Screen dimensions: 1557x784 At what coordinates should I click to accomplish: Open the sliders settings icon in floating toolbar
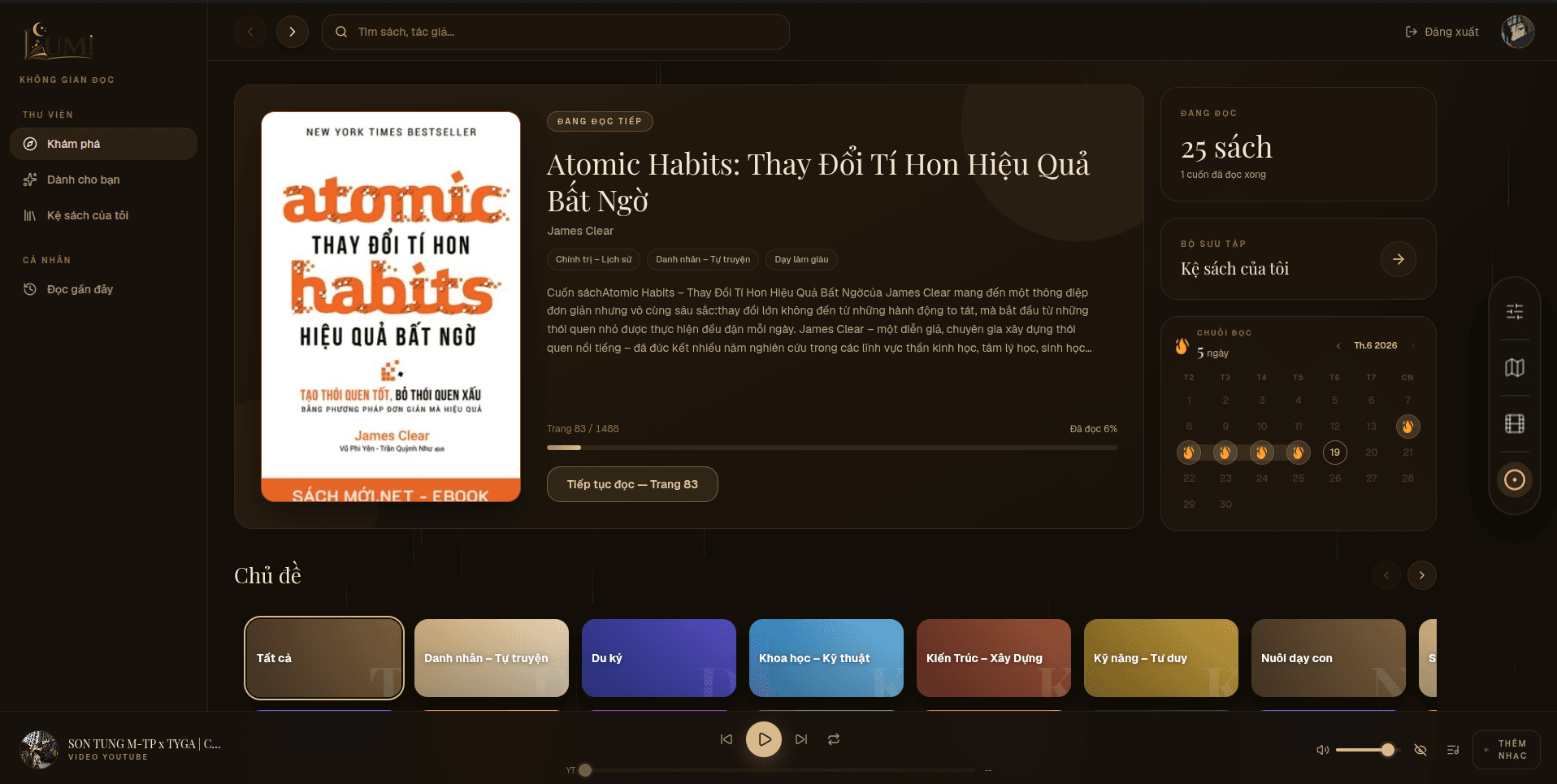point(1515,312)
